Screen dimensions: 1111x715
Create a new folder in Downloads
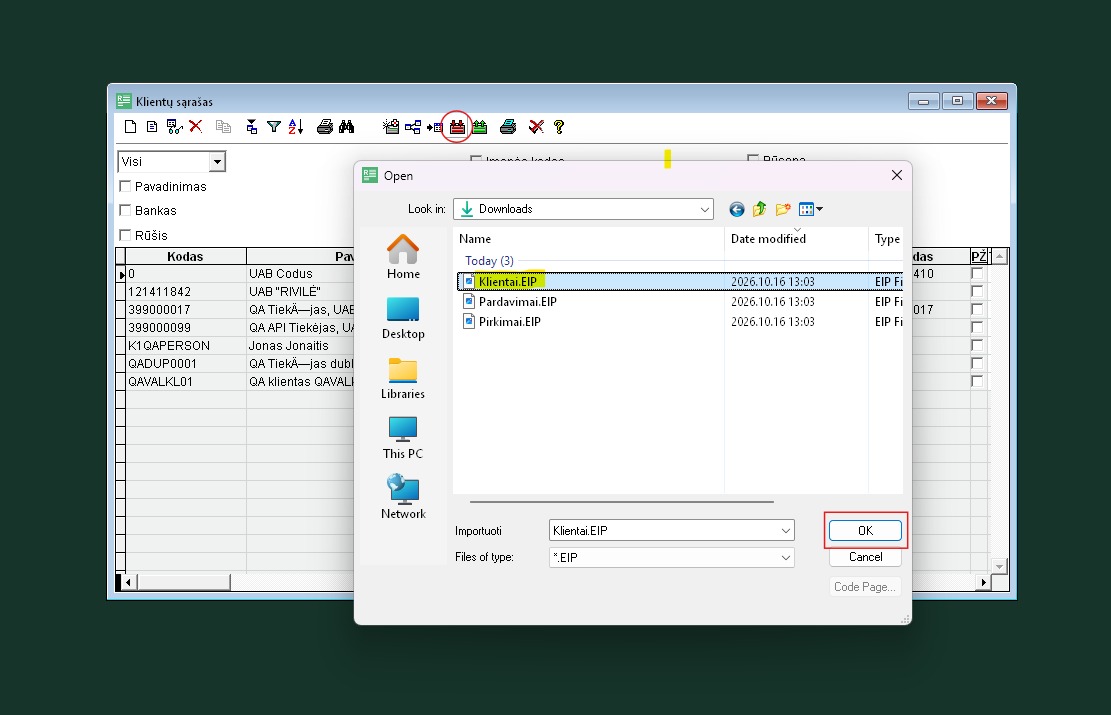(x=783, y=209)
